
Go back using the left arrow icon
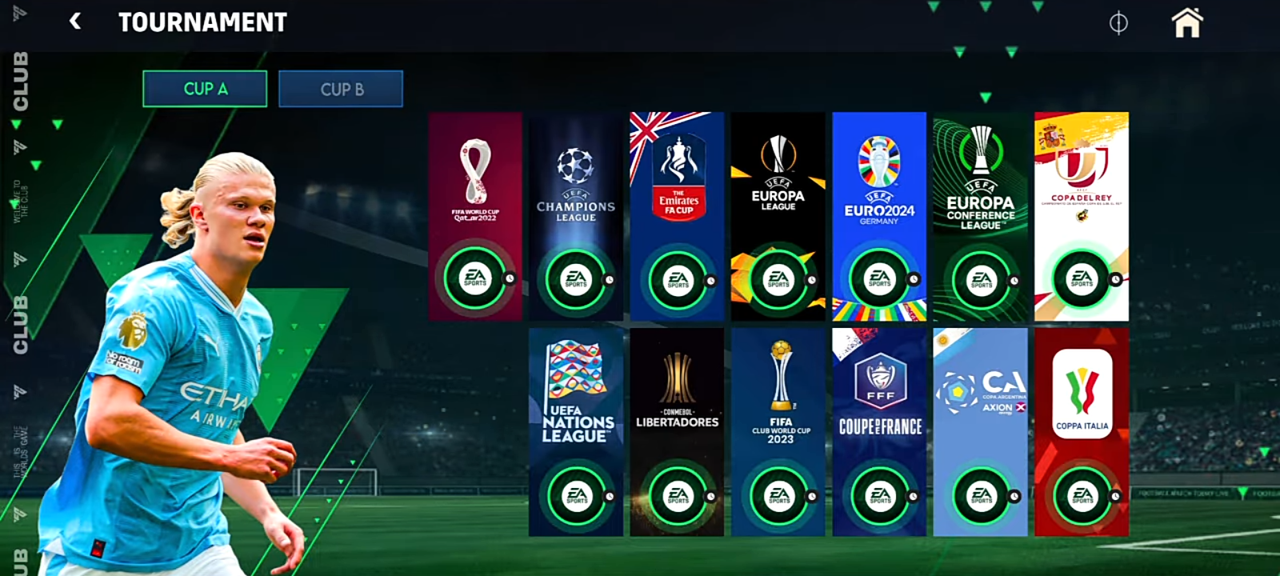pyautogui.click(x=75, y=21)
